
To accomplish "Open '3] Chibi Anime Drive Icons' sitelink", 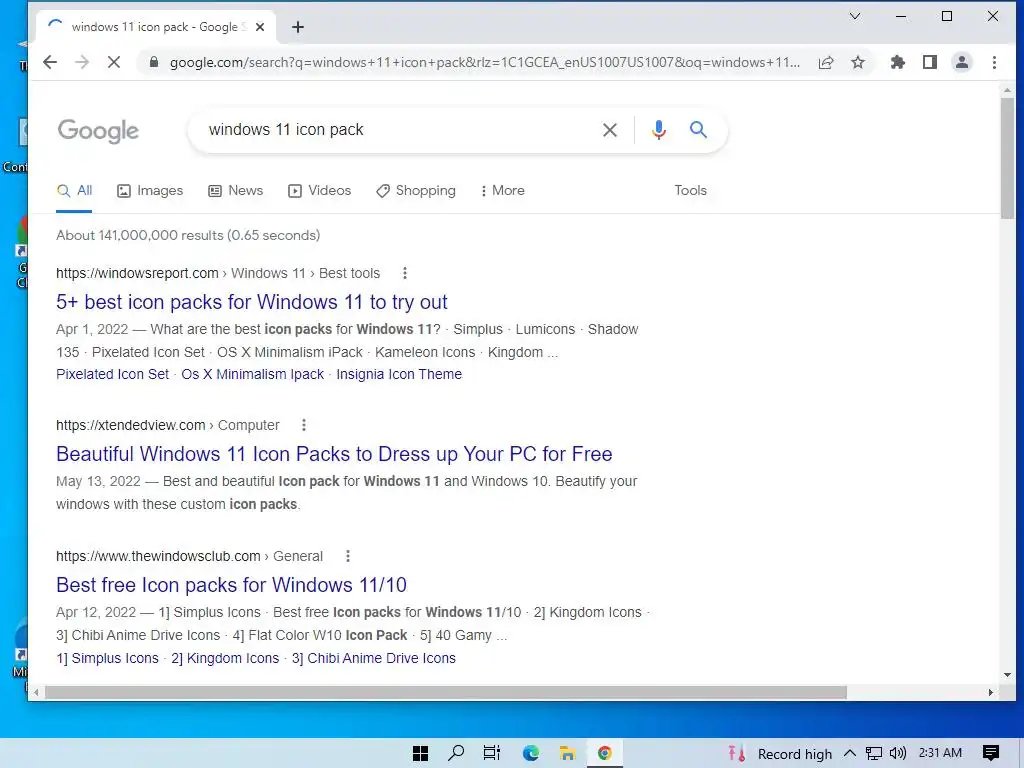I will point(374,658).
